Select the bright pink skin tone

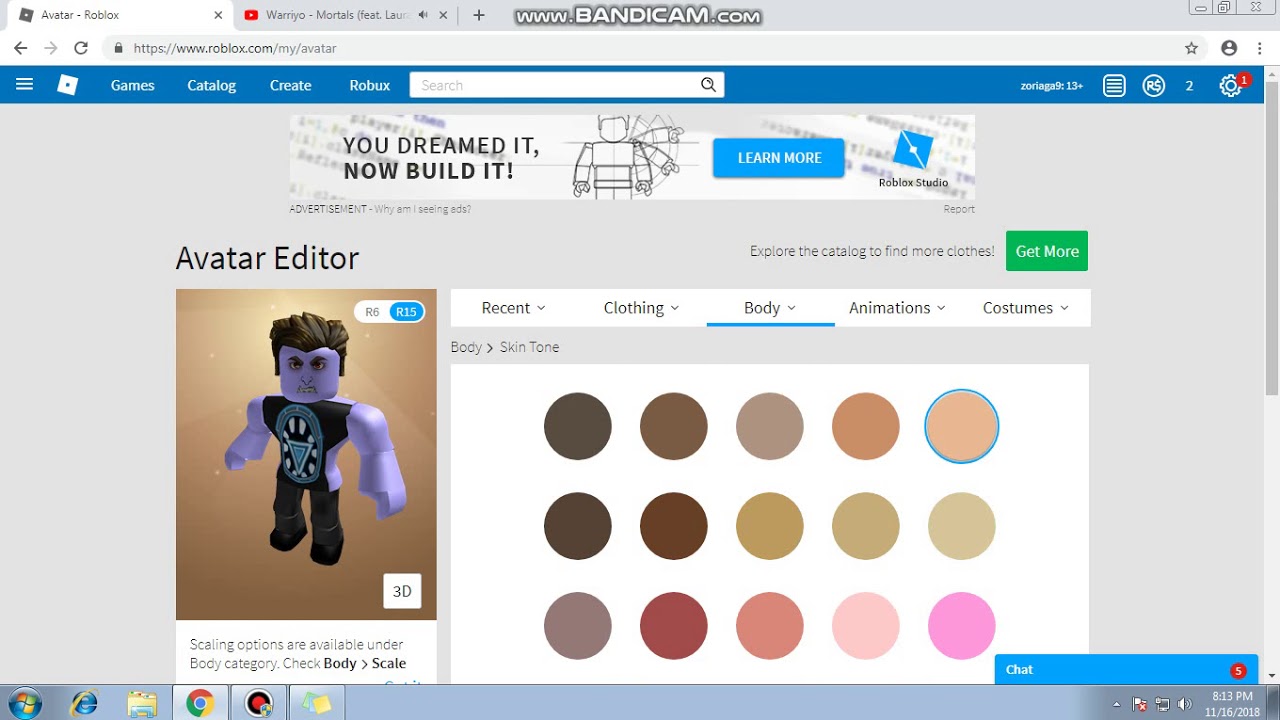pyautogui.click(x=962, y=626)
